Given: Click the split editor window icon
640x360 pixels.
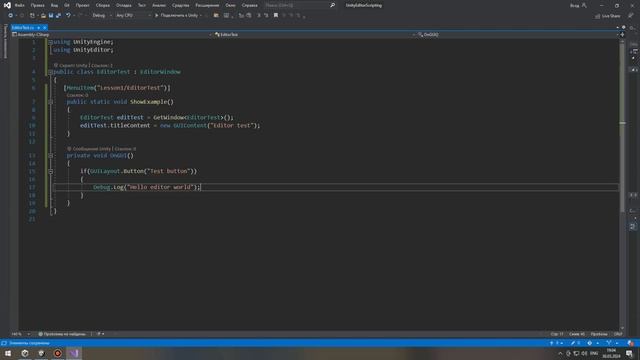Looking at the screenshot, I should coord(622,35).
